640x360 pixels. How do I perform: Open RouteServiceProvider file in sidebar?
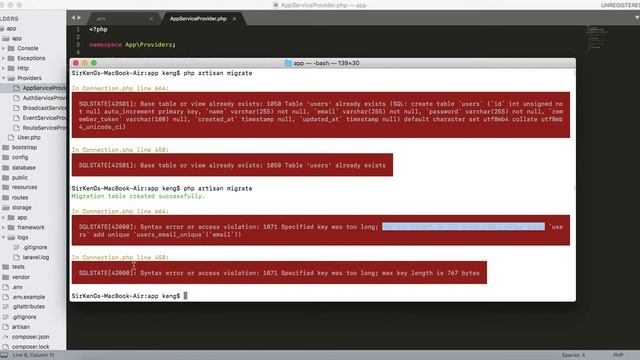tap(44, 128)
